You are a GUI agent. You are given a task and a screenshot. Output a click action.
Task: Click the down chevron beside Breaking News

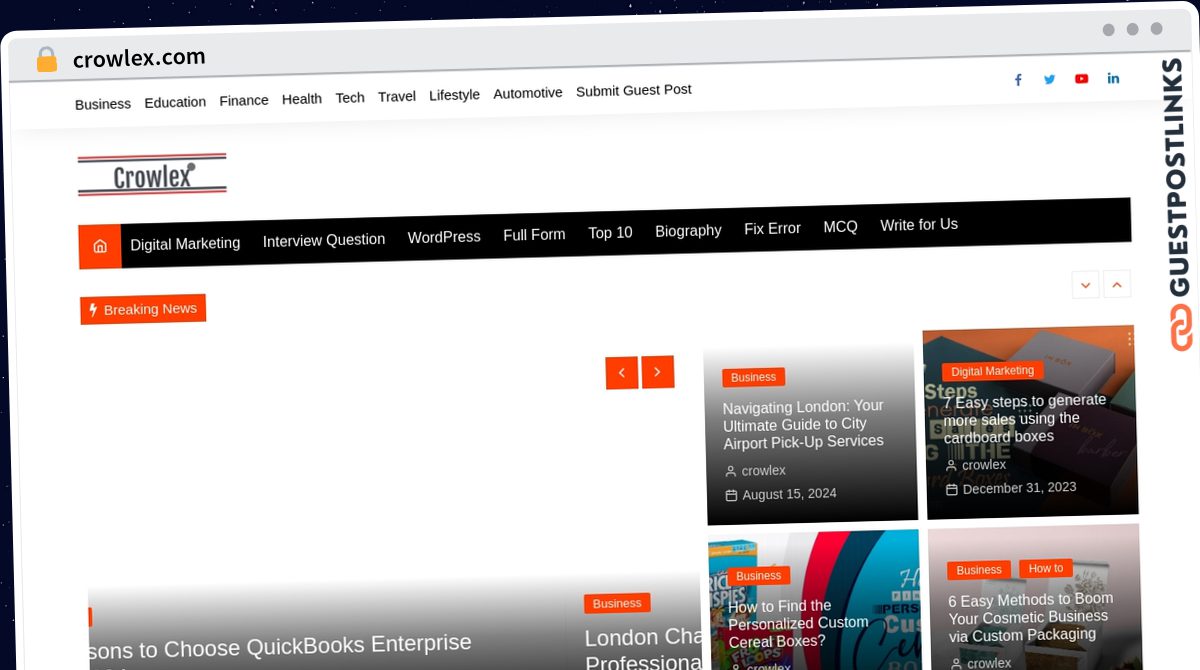1085,284
